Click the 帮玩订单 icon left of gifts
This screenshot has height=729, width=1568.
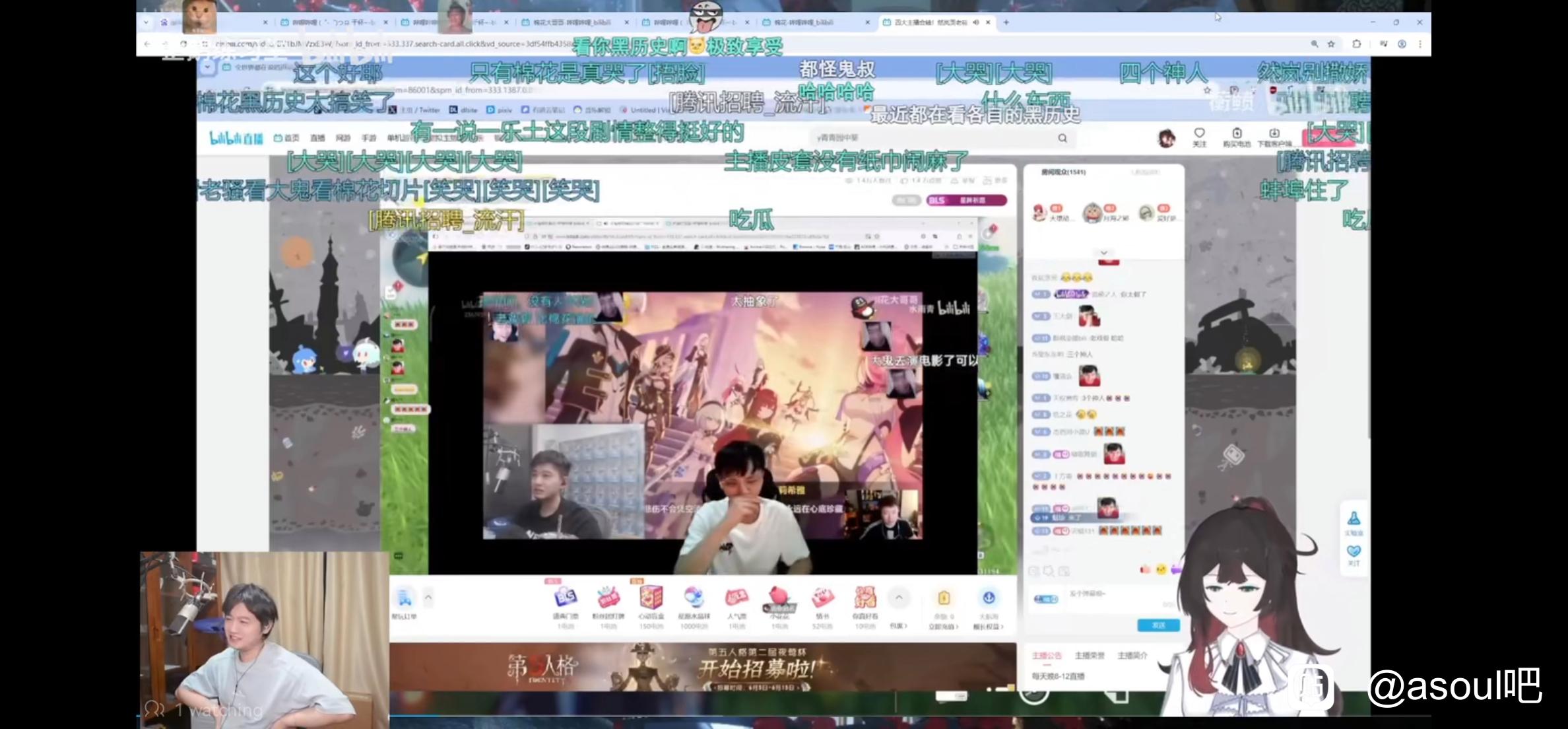(x=404, y=599)
